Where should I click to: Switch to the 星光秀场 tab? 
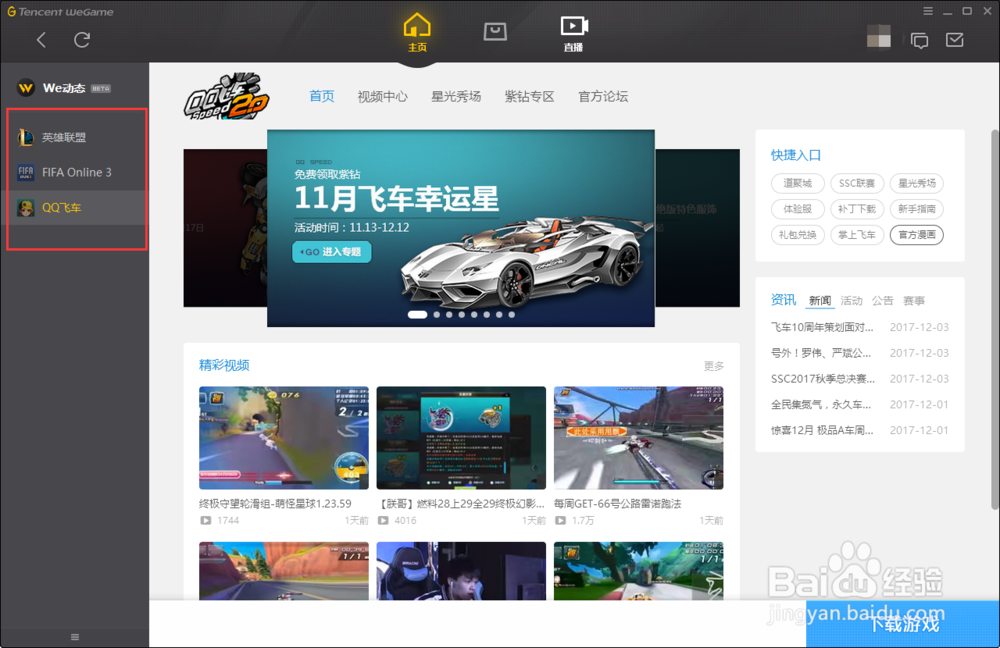point(456,96)
